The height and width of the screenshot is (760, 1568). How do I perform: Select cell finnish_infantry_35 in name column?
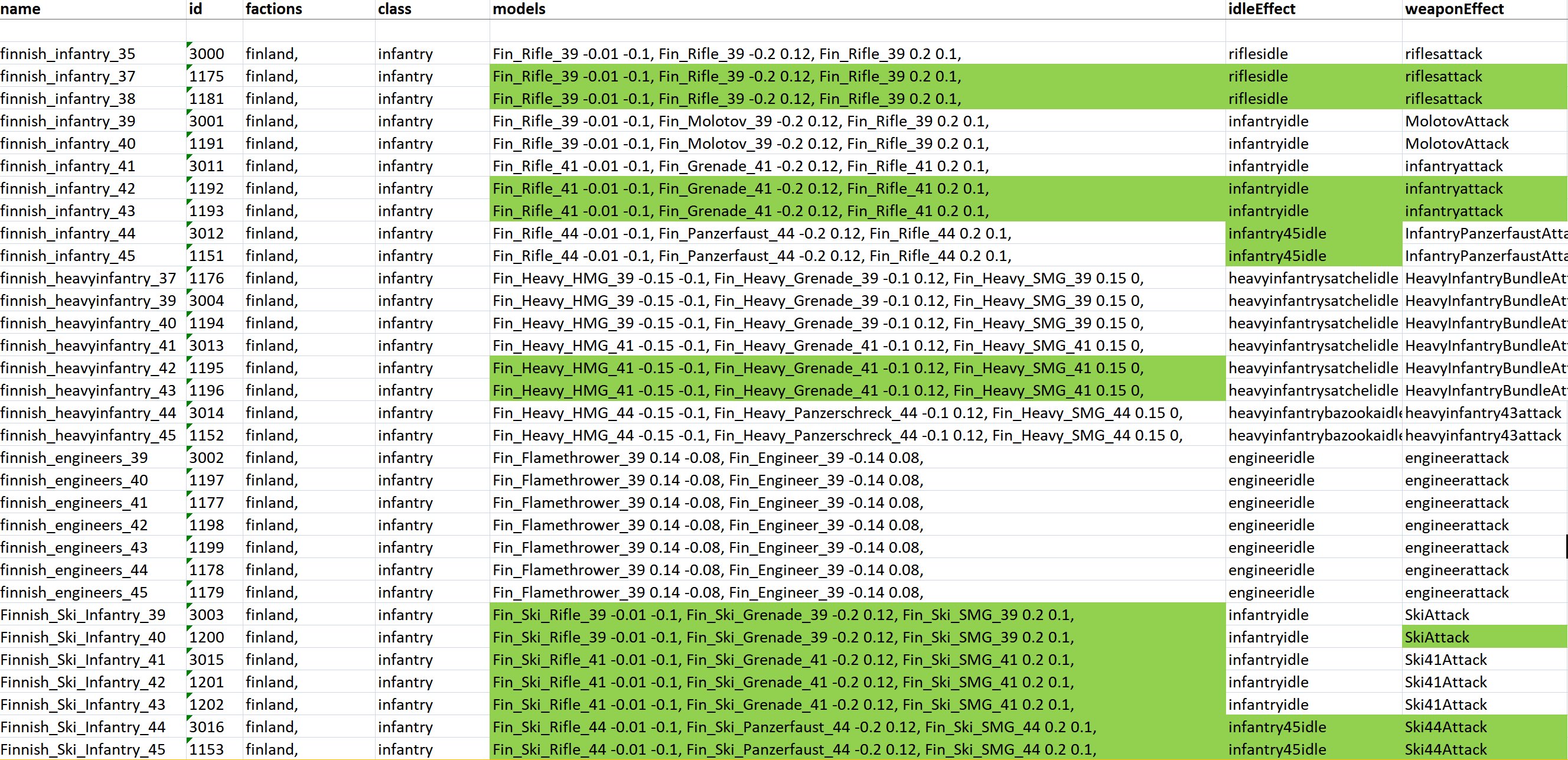67,54
